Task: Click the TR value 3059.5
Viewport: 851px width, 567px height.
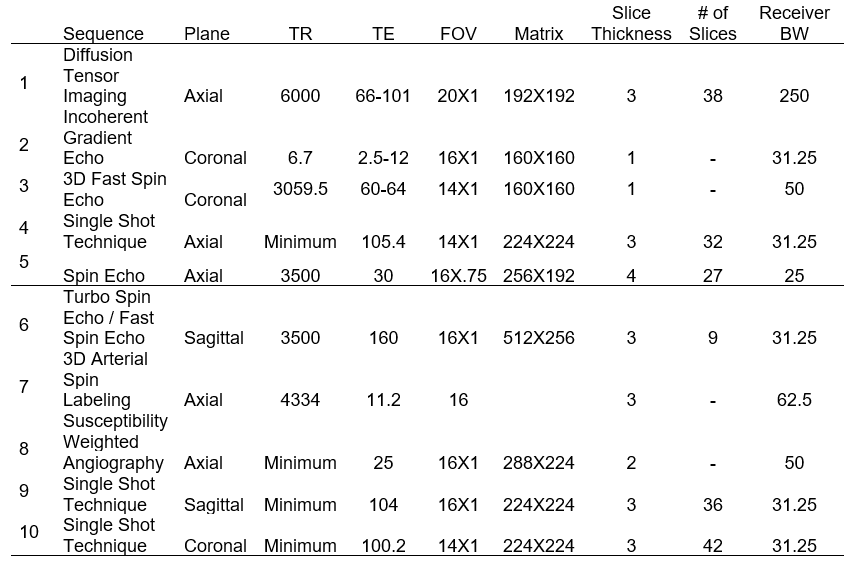Action: point(300,189)
